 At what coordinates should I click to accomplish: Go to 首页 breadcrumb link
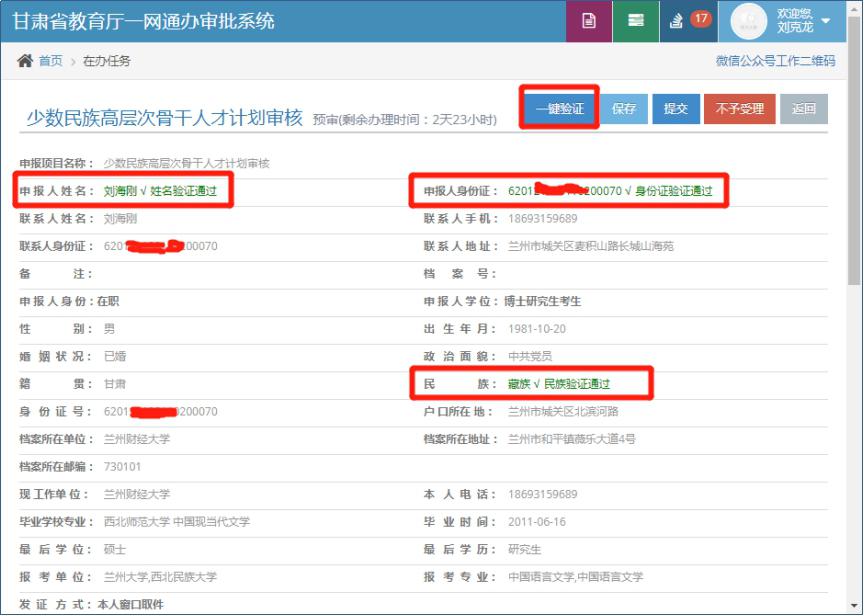[x=50, y=61]
